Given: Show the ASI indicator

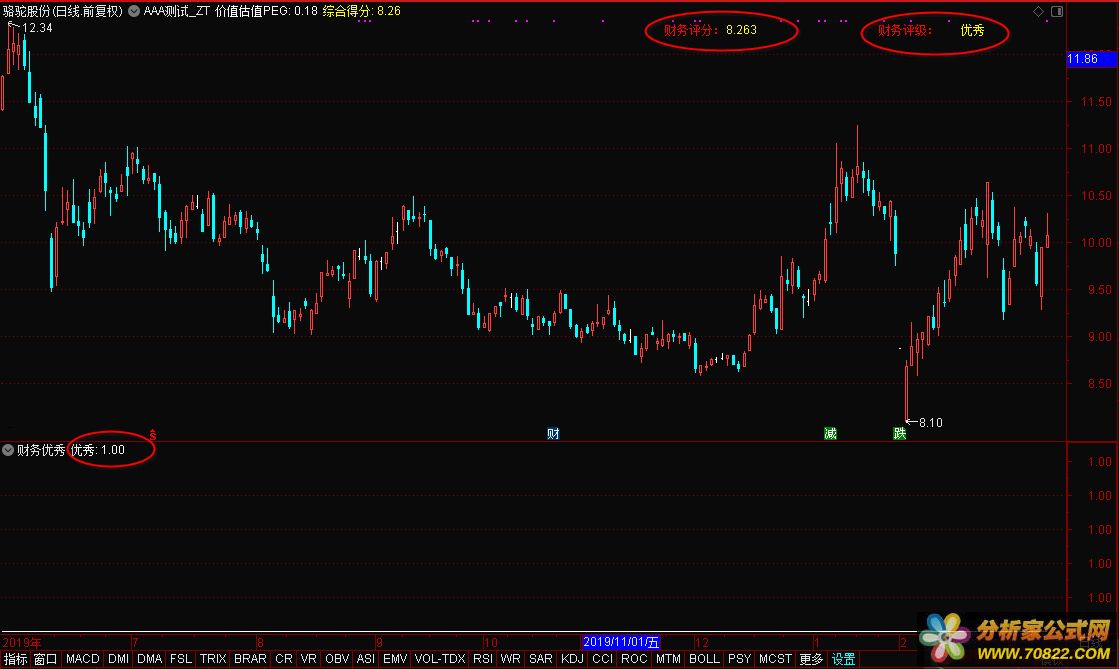Looking at the screenshot, I should [365, 659].
